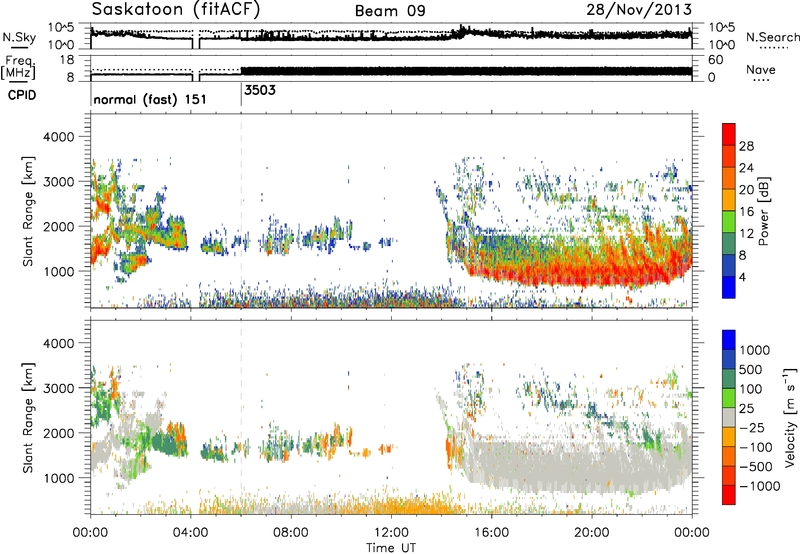The image size is (800, 554).
Task: Click the "Time UT" axis title
Action: click(x=391, y=548)
